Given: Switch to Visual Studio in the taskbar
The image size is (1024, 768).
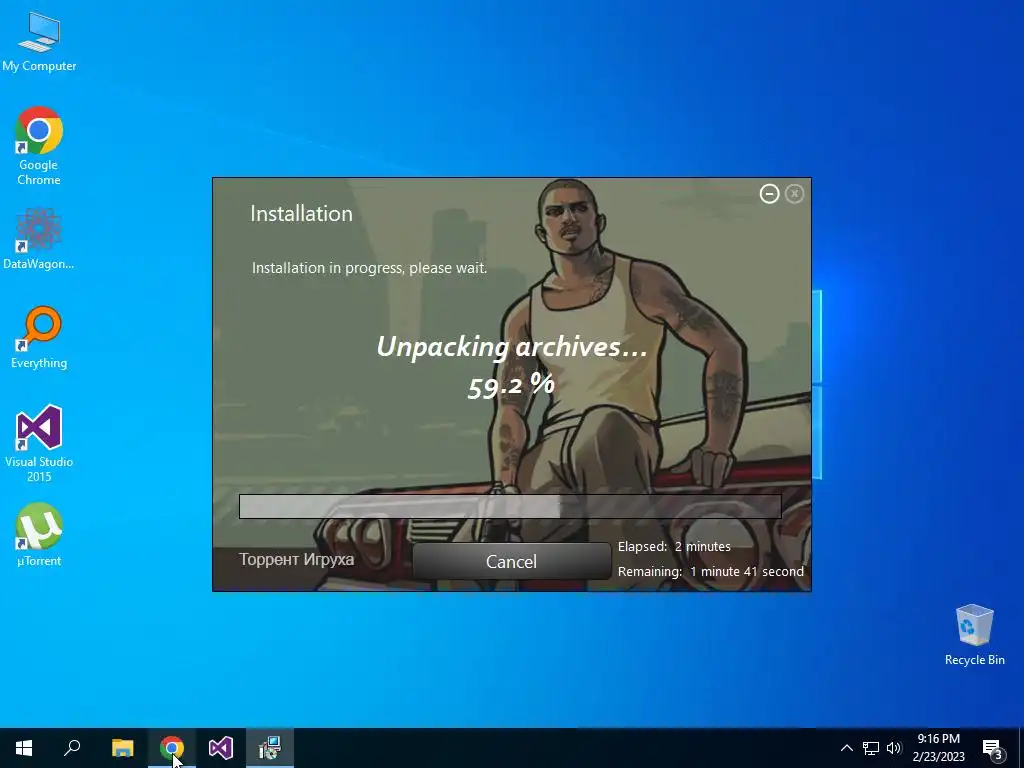Looking at the screenshot, I should point(221,748).
